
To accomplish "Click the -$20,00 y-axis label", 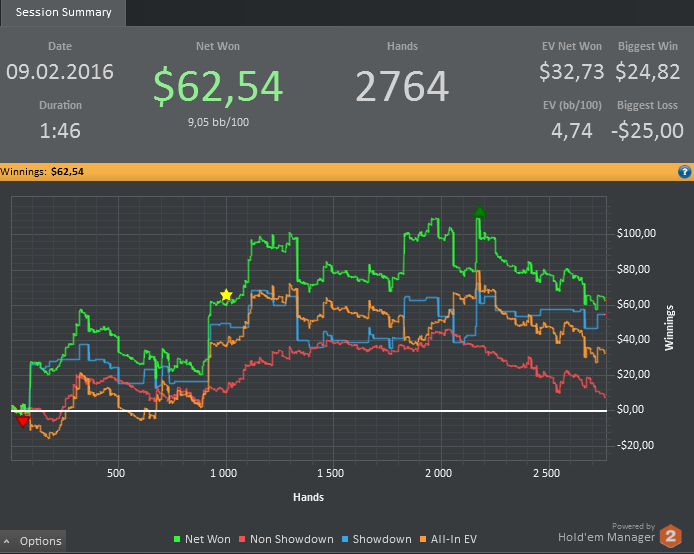I will click(x=635, y=445).
